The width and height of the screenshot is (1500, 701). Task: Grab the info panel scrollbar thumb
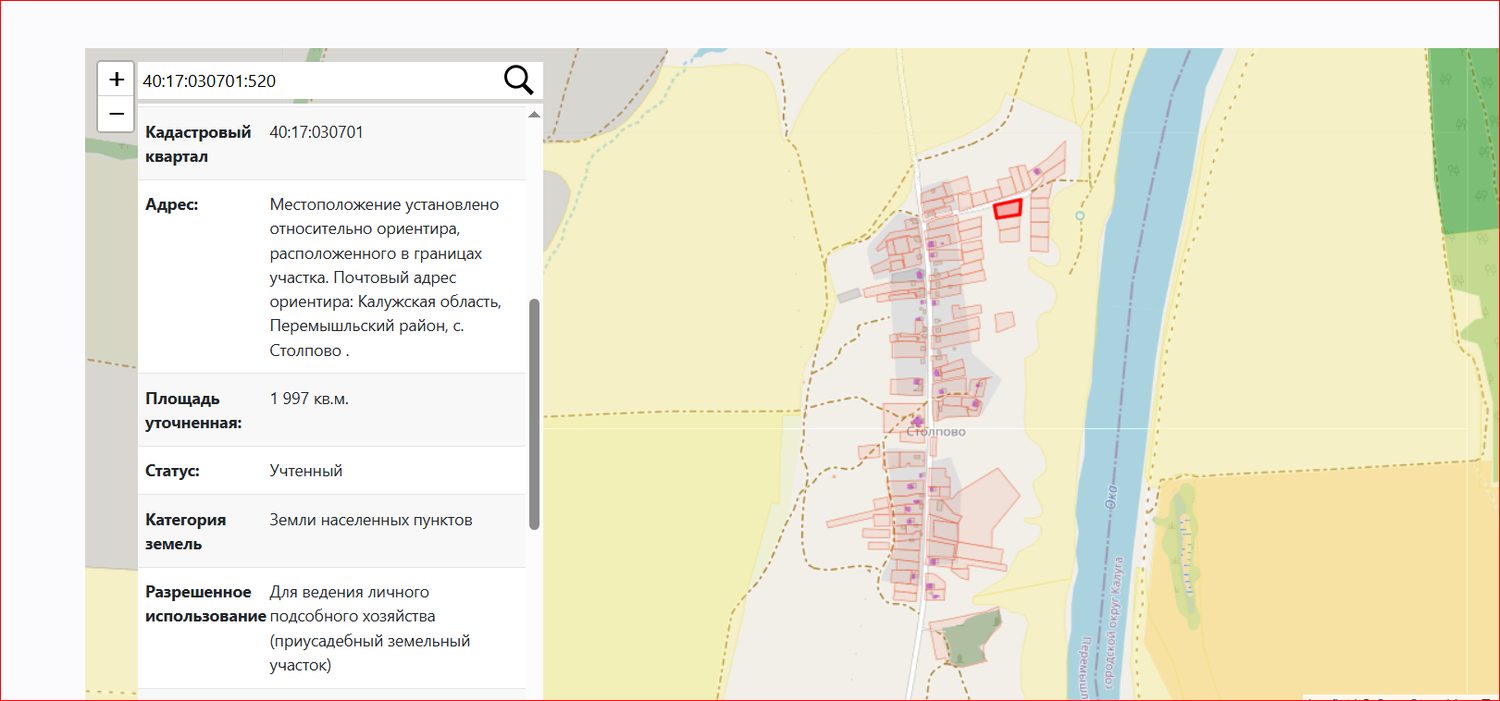point(534,413)
